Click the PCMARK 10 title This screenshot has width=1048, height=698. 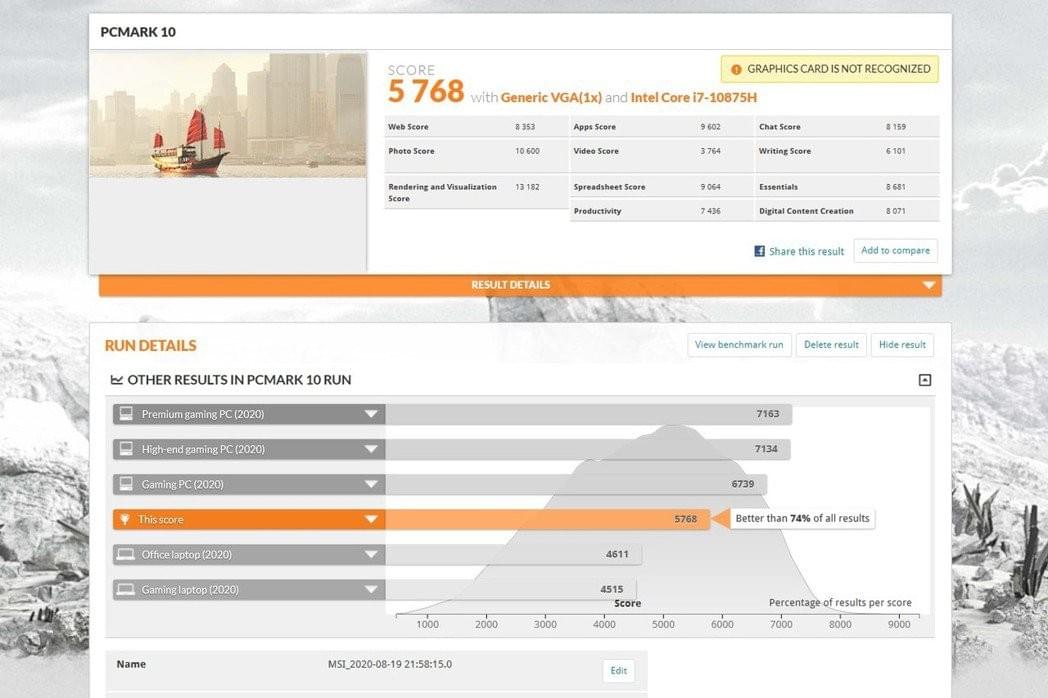138,32
